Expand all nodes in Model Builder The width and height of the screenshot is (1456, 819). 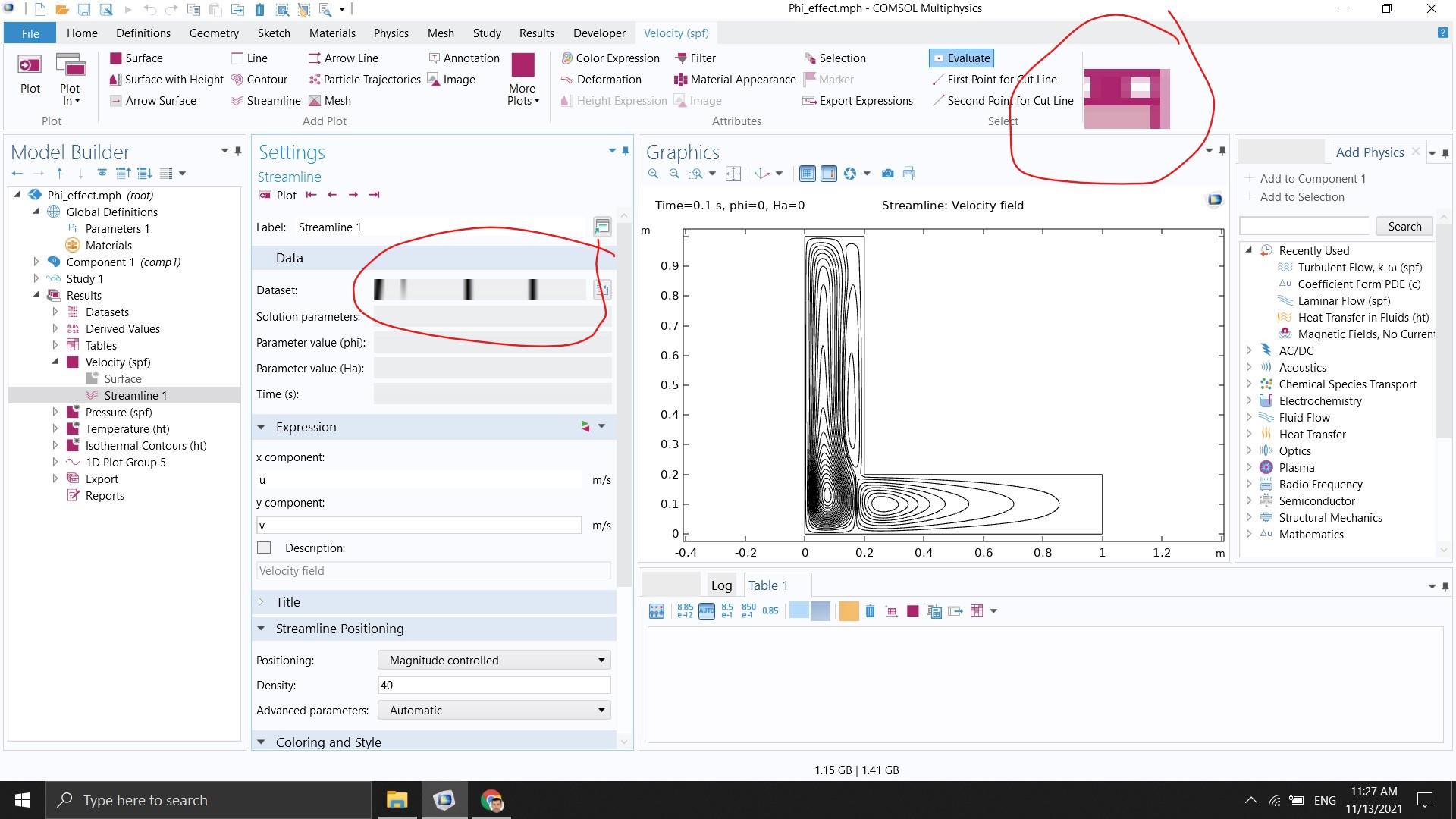(145, 174)
